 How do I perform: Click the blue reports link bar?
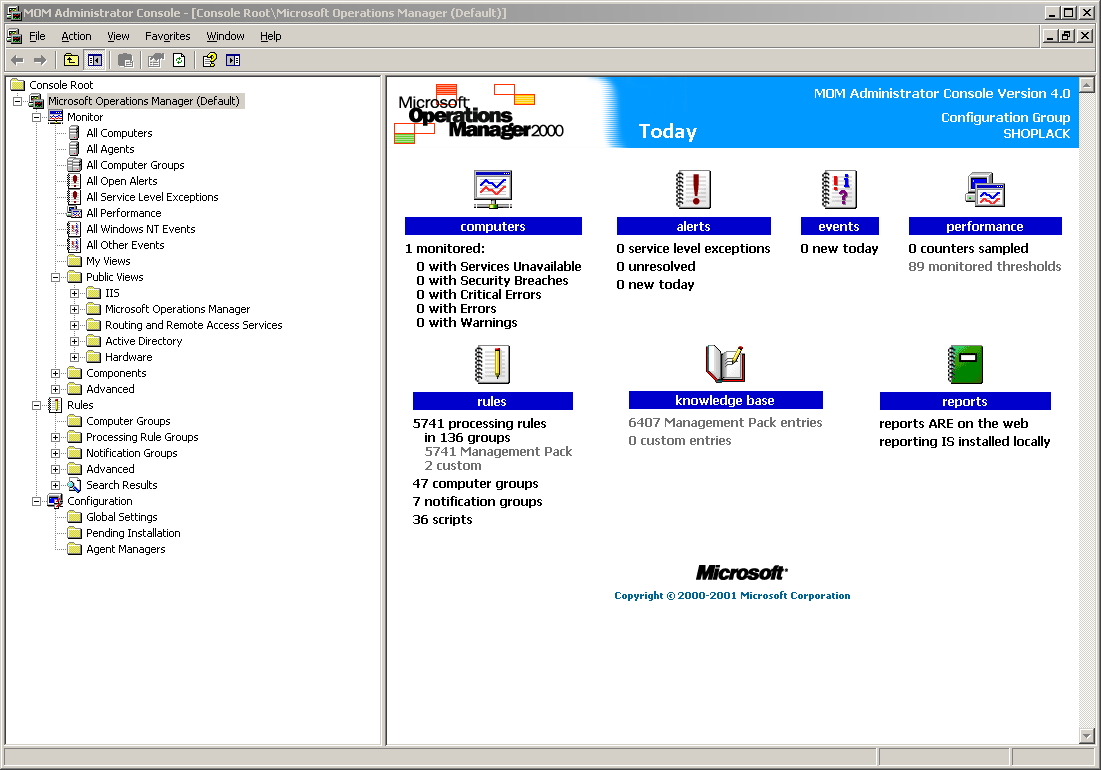coord(965,401)
